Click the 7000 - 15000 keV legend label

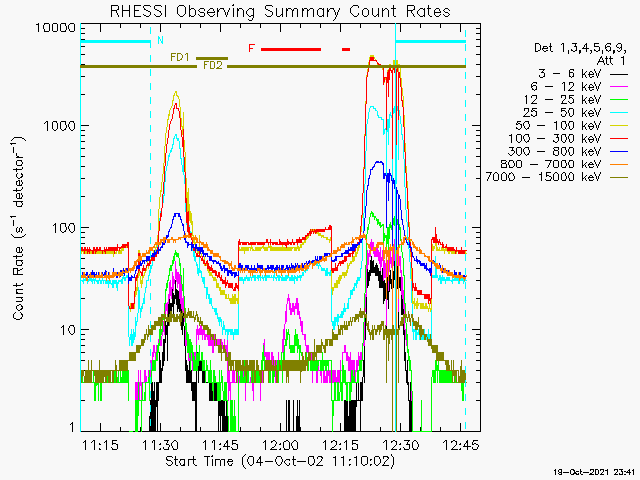pyautogui.click(x=543, y=177)
